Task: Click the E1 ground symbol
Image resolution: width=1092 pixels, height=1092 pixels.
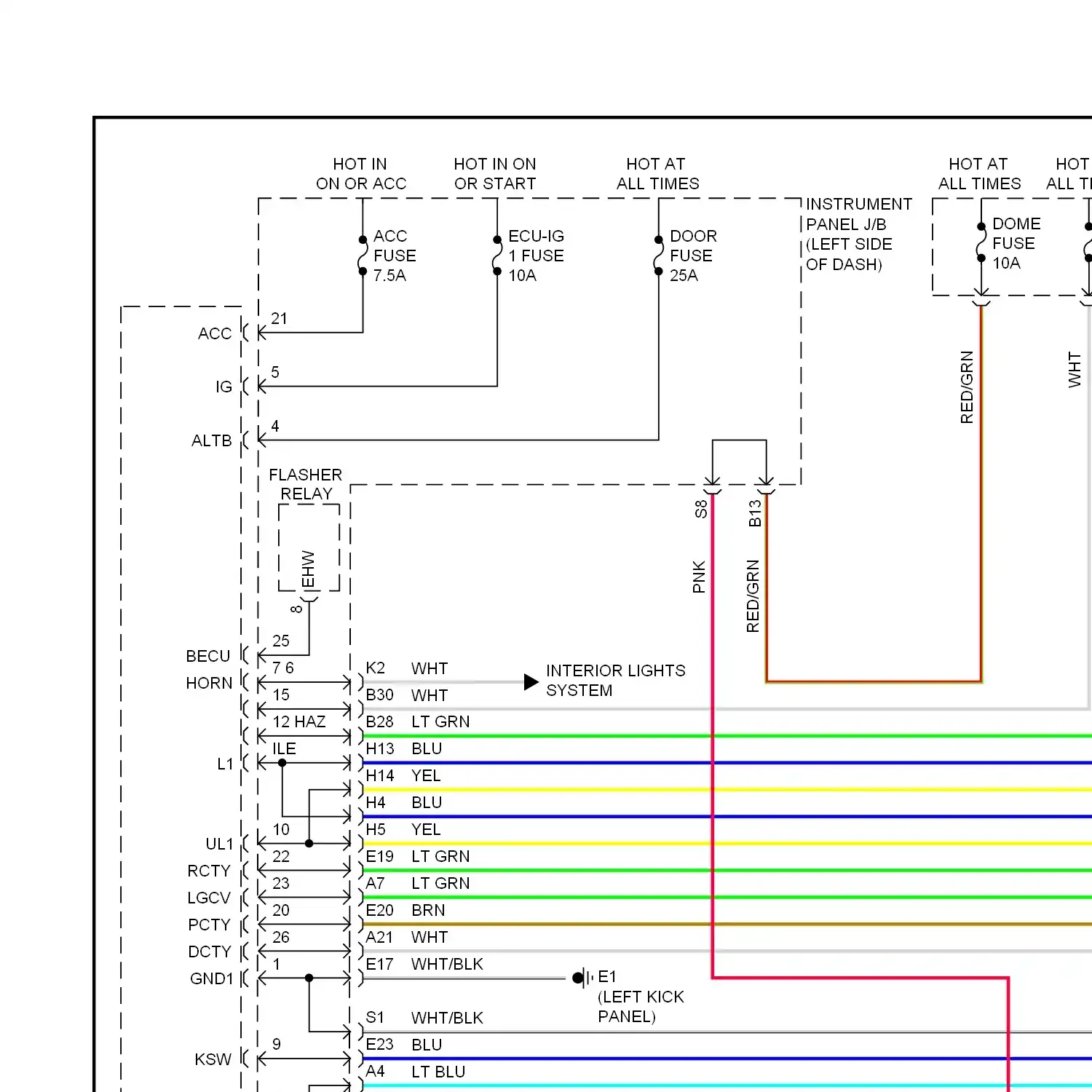Action: 583,978
